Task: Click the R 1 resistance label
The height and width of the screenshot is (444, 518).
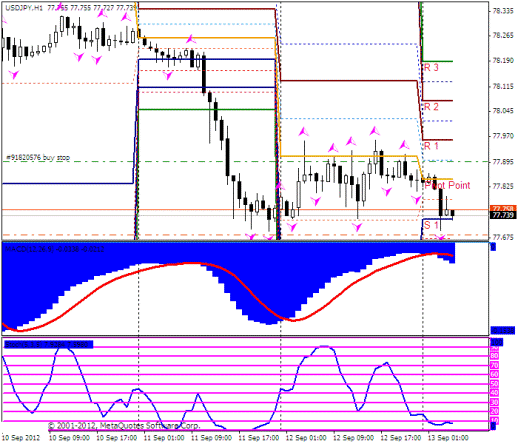Action: click(x=431, y=146)
